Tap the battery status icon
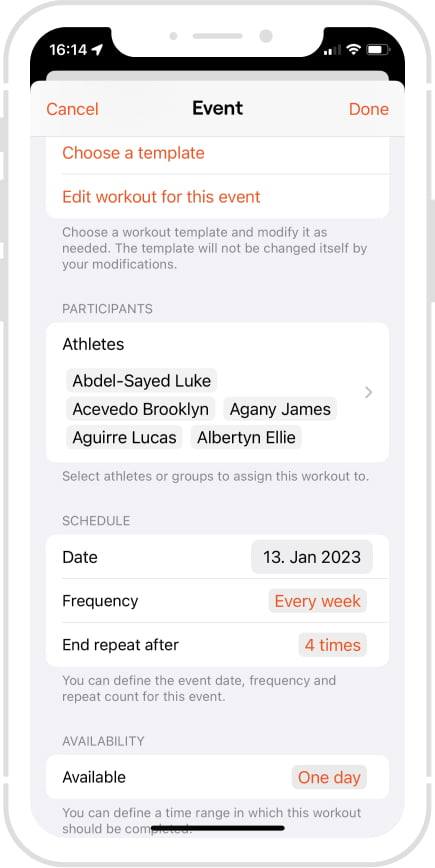Image resolution: width=435 pixels, height=868 pixels. 377,50
